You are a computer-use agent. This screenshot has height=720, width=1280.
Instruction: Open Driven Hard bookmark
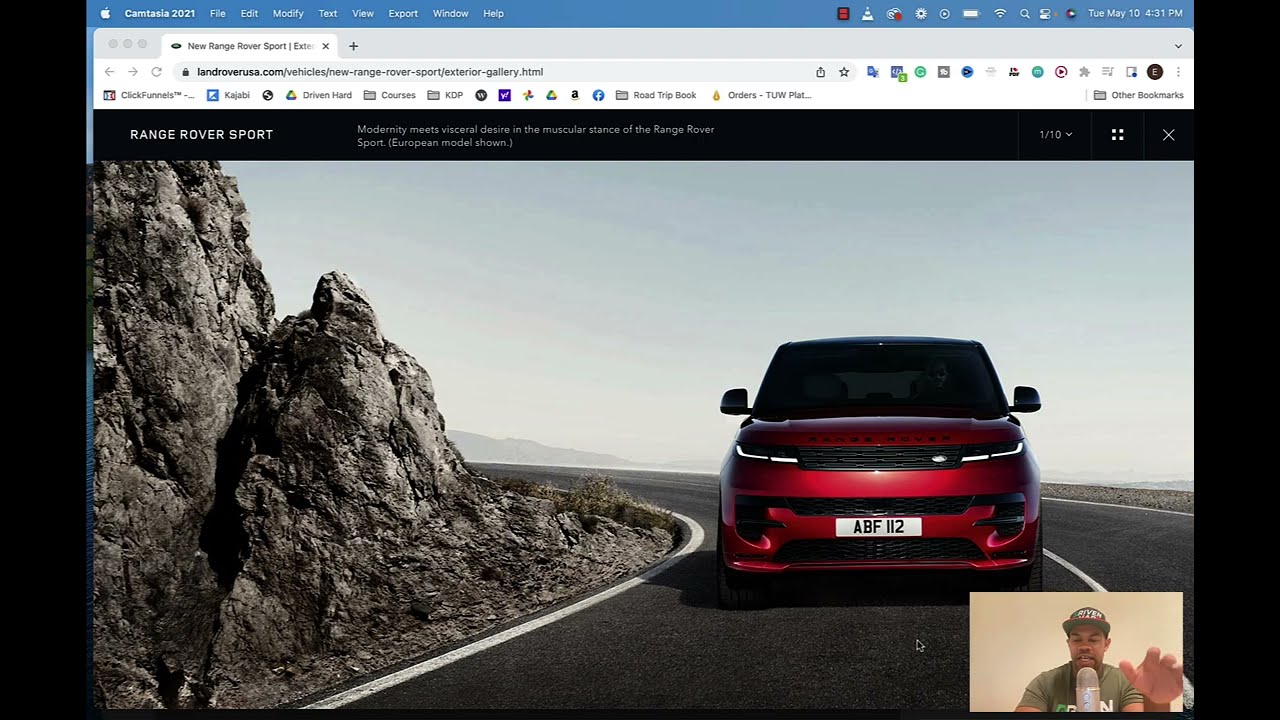(x=318, y=95)
